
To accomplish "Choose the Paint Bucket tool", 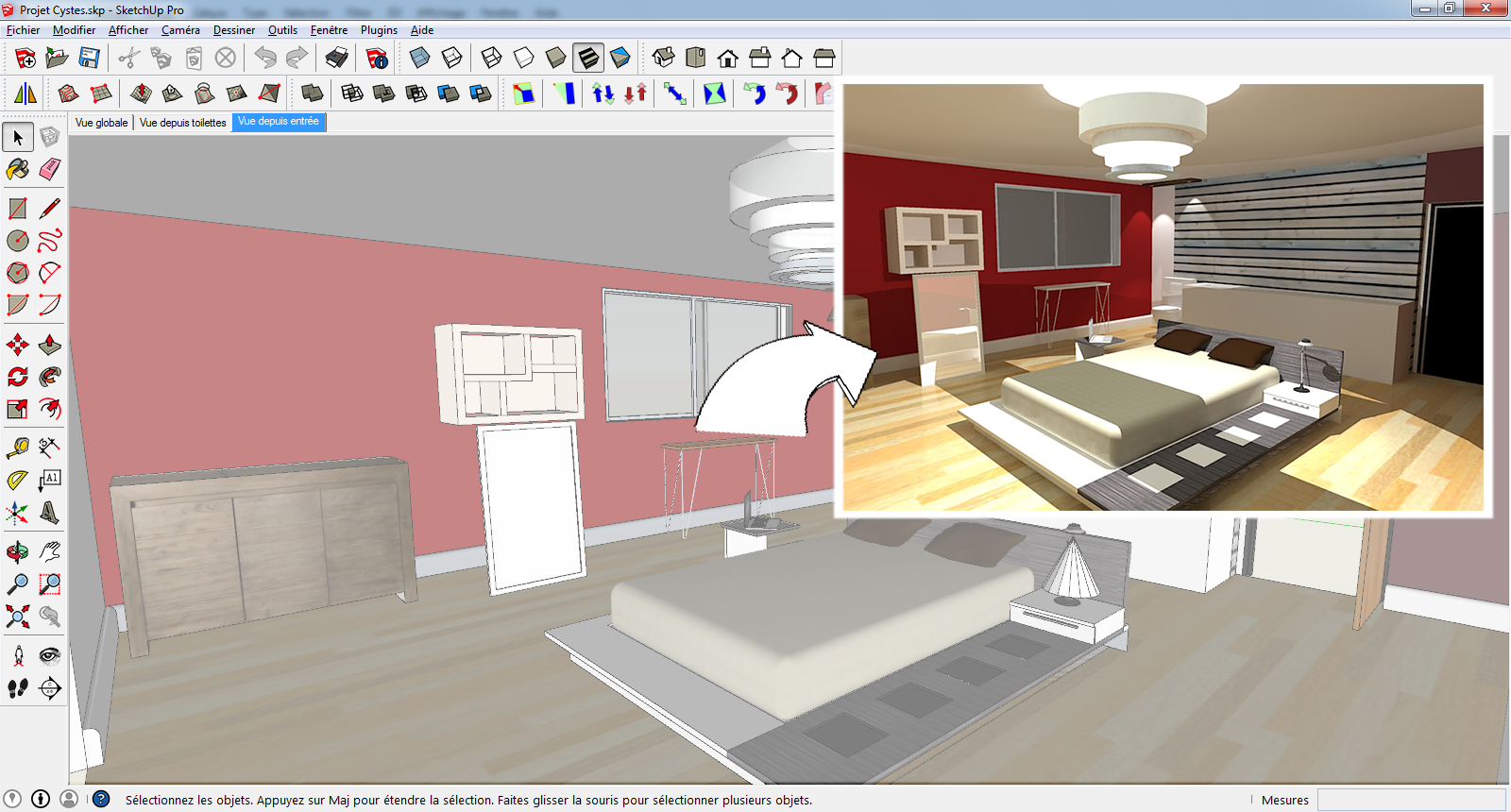I will pos(18,169).
